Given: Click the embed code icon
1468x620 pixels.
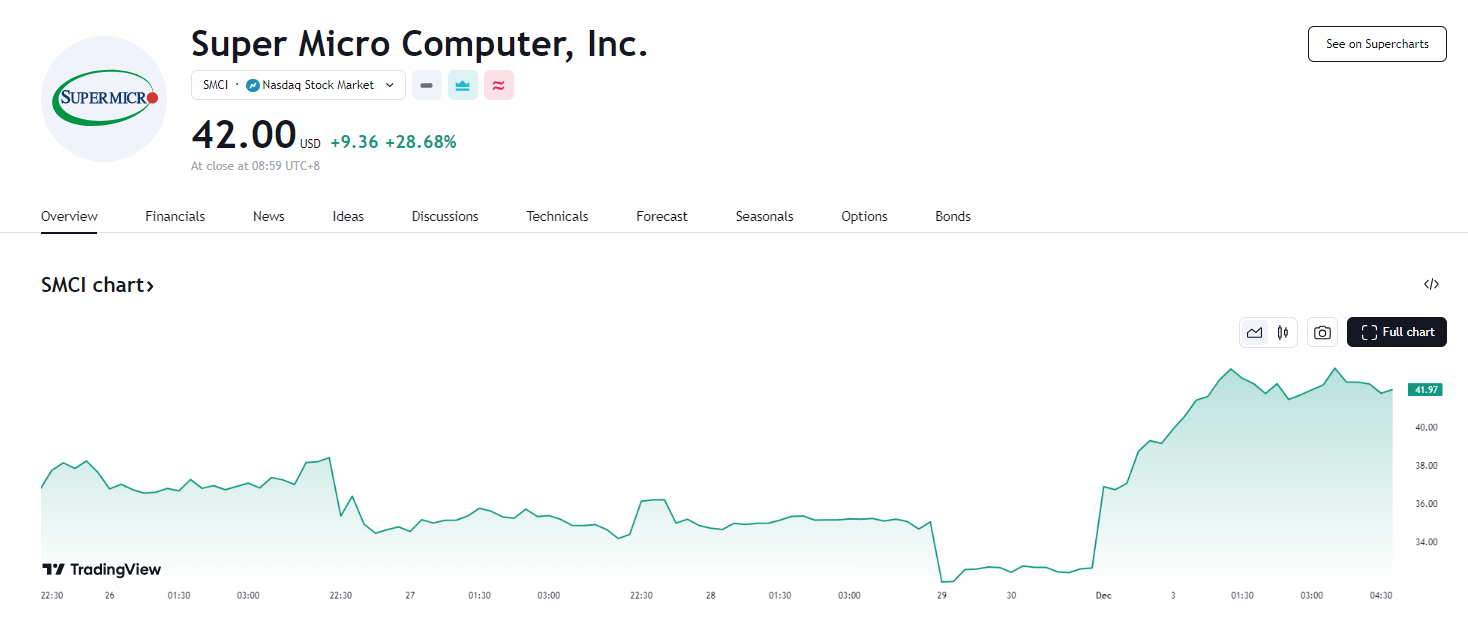Looking at the screenshot, I should point(1431,285).
